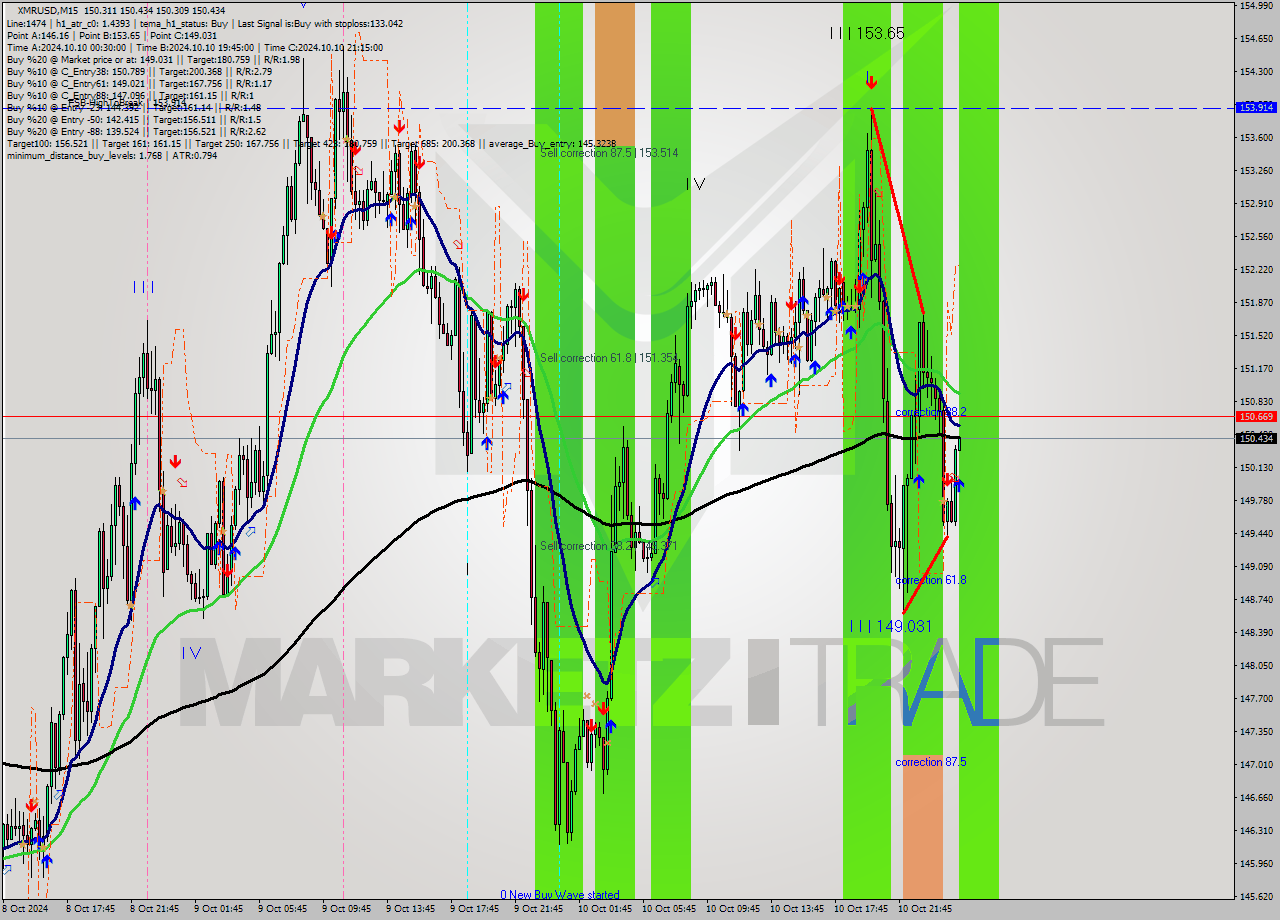The width and height of the screenshot is (1280, 920).
Task: Click the grey 150.434 current price tag
Action: [x=1256, y=438]
